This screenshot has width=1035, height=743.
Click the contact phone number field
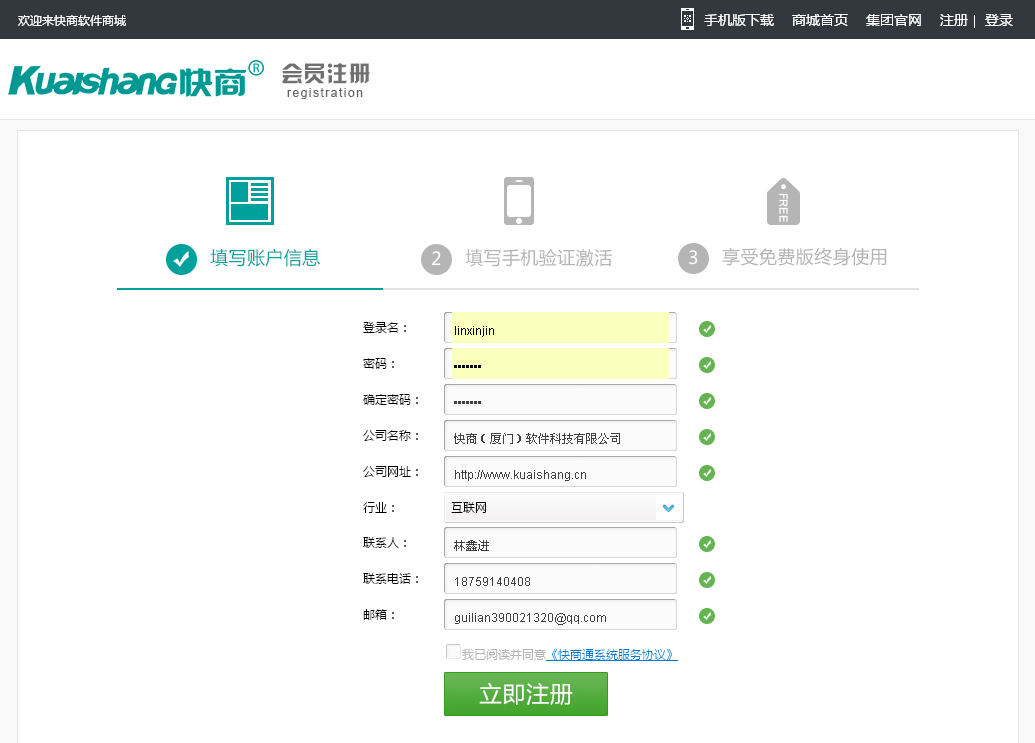click(x=560, y=580)
